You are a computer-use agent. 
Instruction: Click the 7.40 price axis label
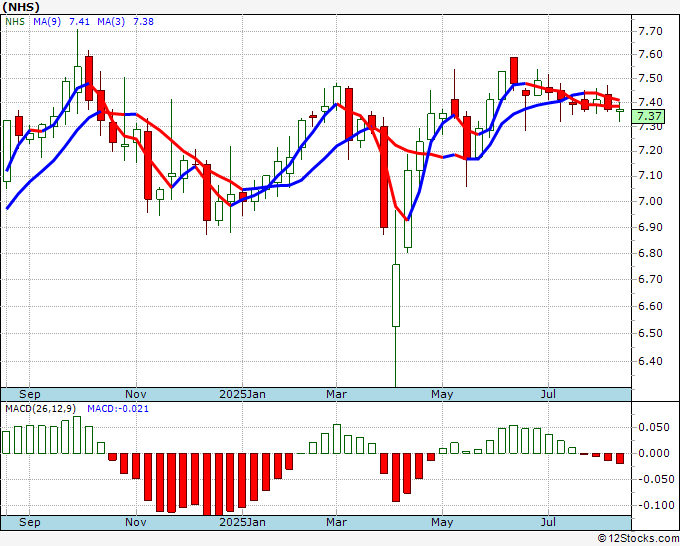click(x=650, y=102)
